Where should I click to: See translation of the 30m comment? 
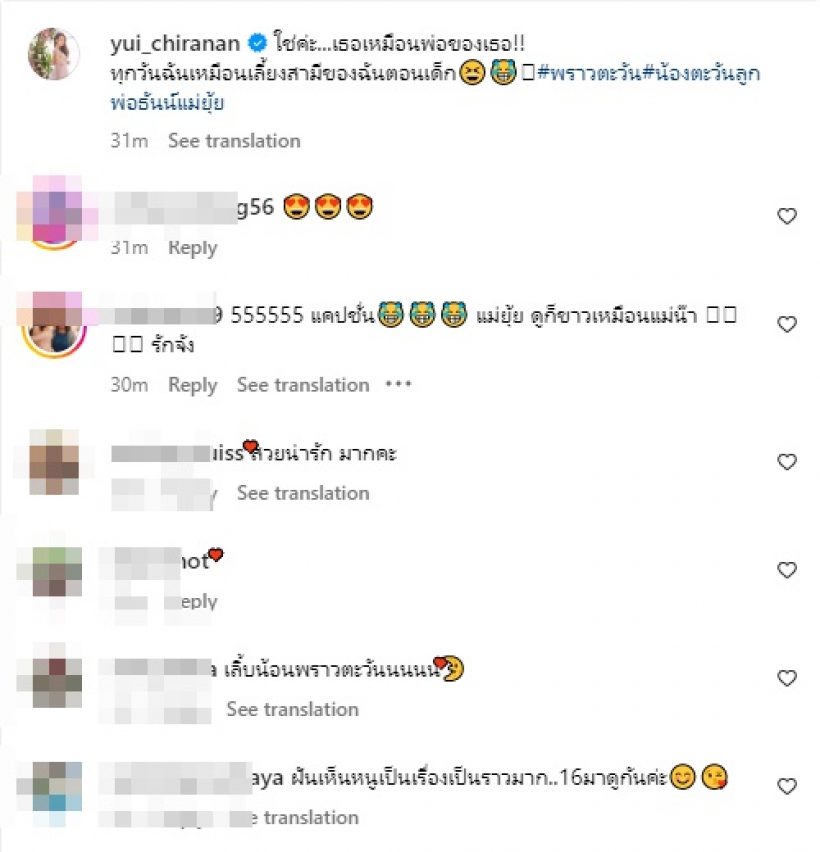[x=303, y=385]
